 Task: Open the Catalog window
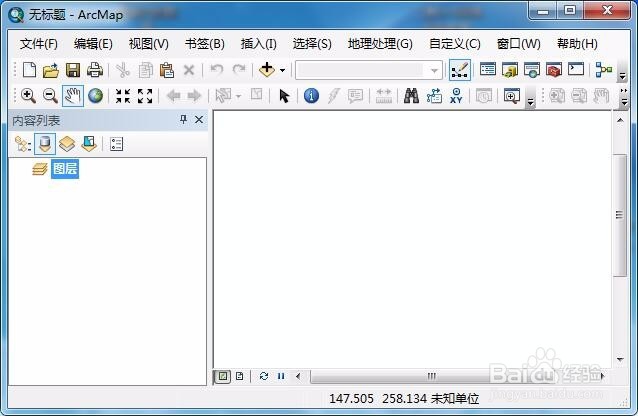pos(509,70)
